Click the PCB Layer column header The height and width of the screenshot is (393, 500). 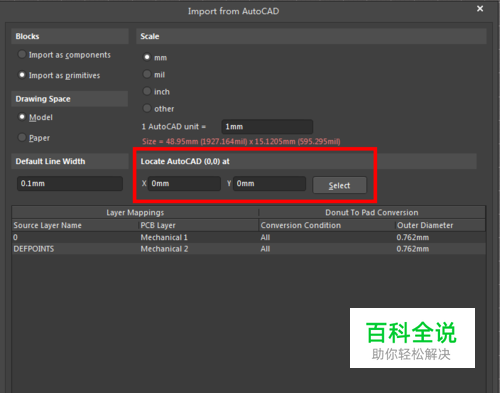[x=158, y=225]
